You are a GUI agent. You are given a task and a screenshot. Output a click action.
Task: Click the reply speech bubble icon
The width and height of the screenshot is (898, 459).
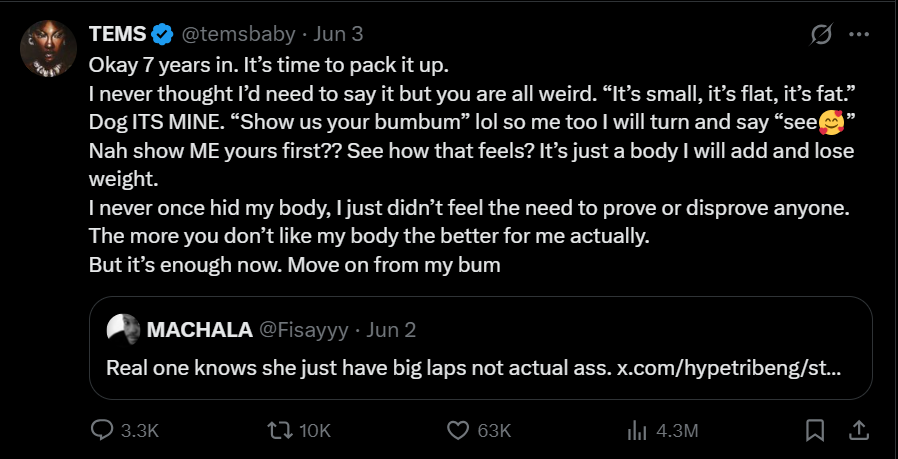point(103,431)
